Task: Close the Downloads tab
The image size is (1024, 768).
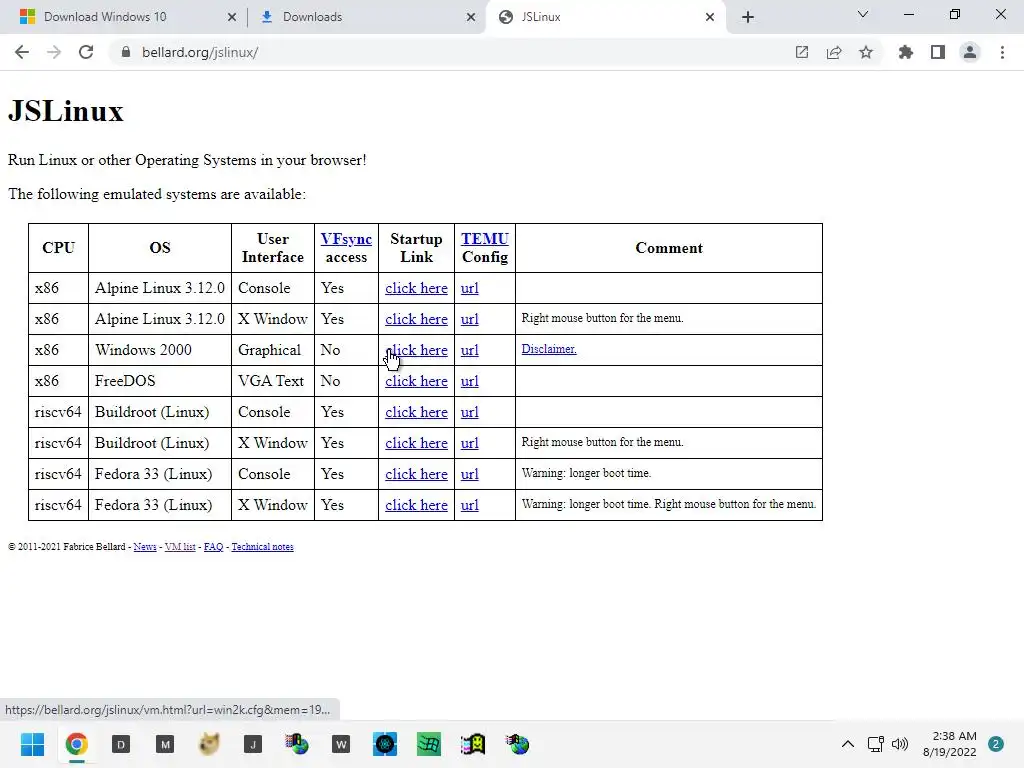Action: (471, 17)
